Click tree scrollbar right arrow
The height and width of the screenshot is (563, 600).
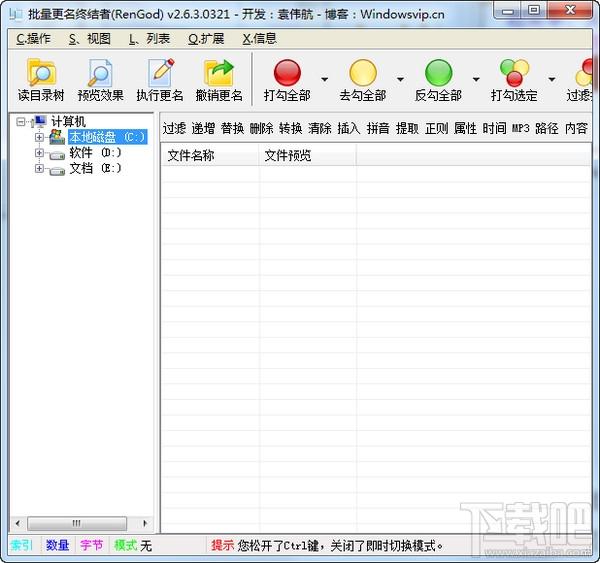(145, 523)
